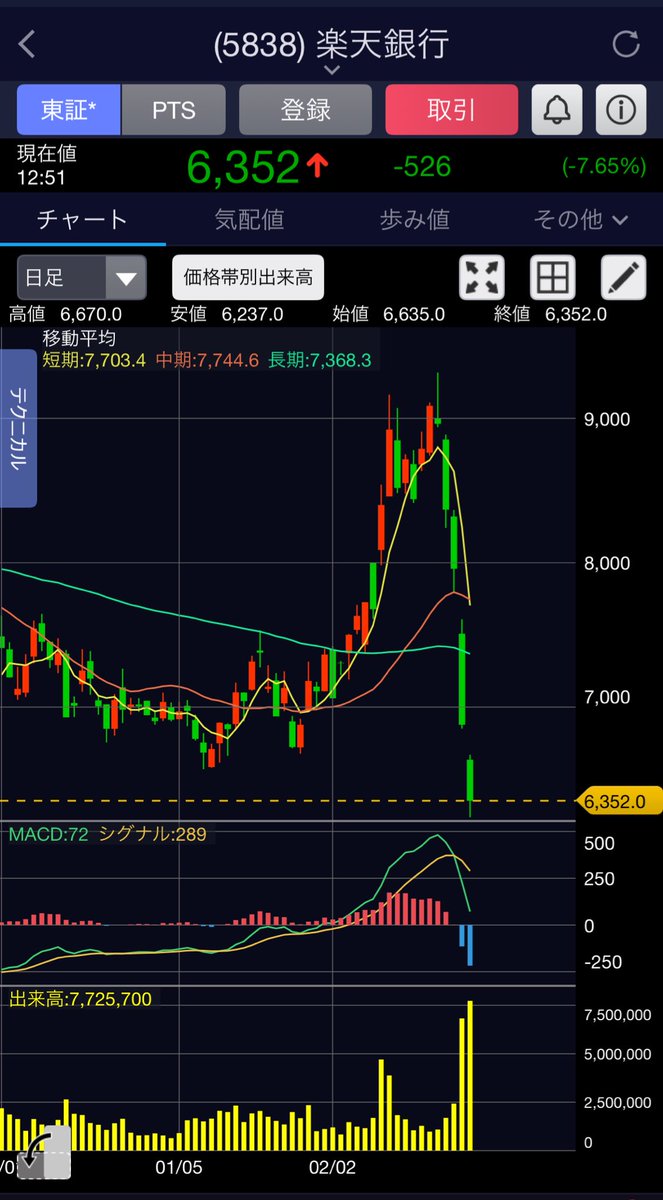Tap the (5838) 楽天銀行 title
The height and width of the screenshot is (1200, 663).
(331, 43)
